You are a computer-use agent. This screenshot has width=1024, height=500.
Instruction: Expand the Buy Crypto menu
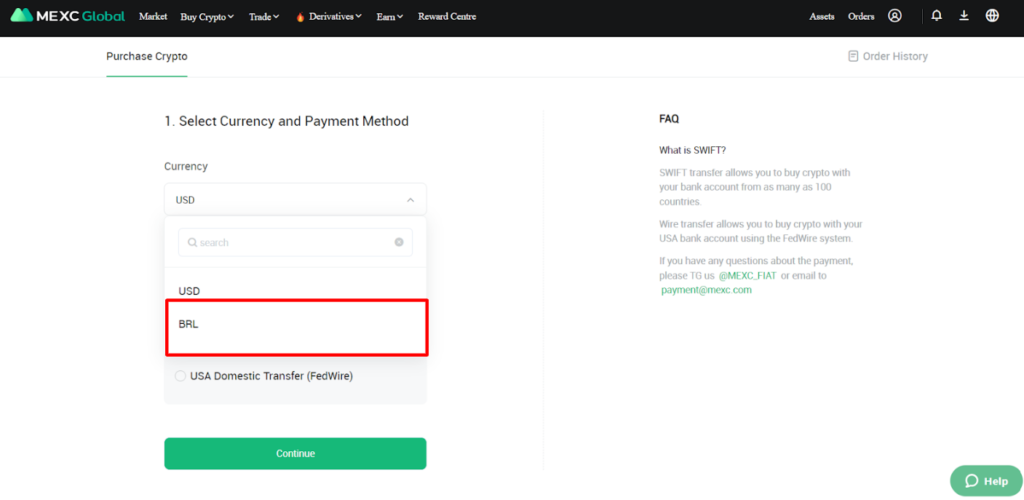coord(207,16)
